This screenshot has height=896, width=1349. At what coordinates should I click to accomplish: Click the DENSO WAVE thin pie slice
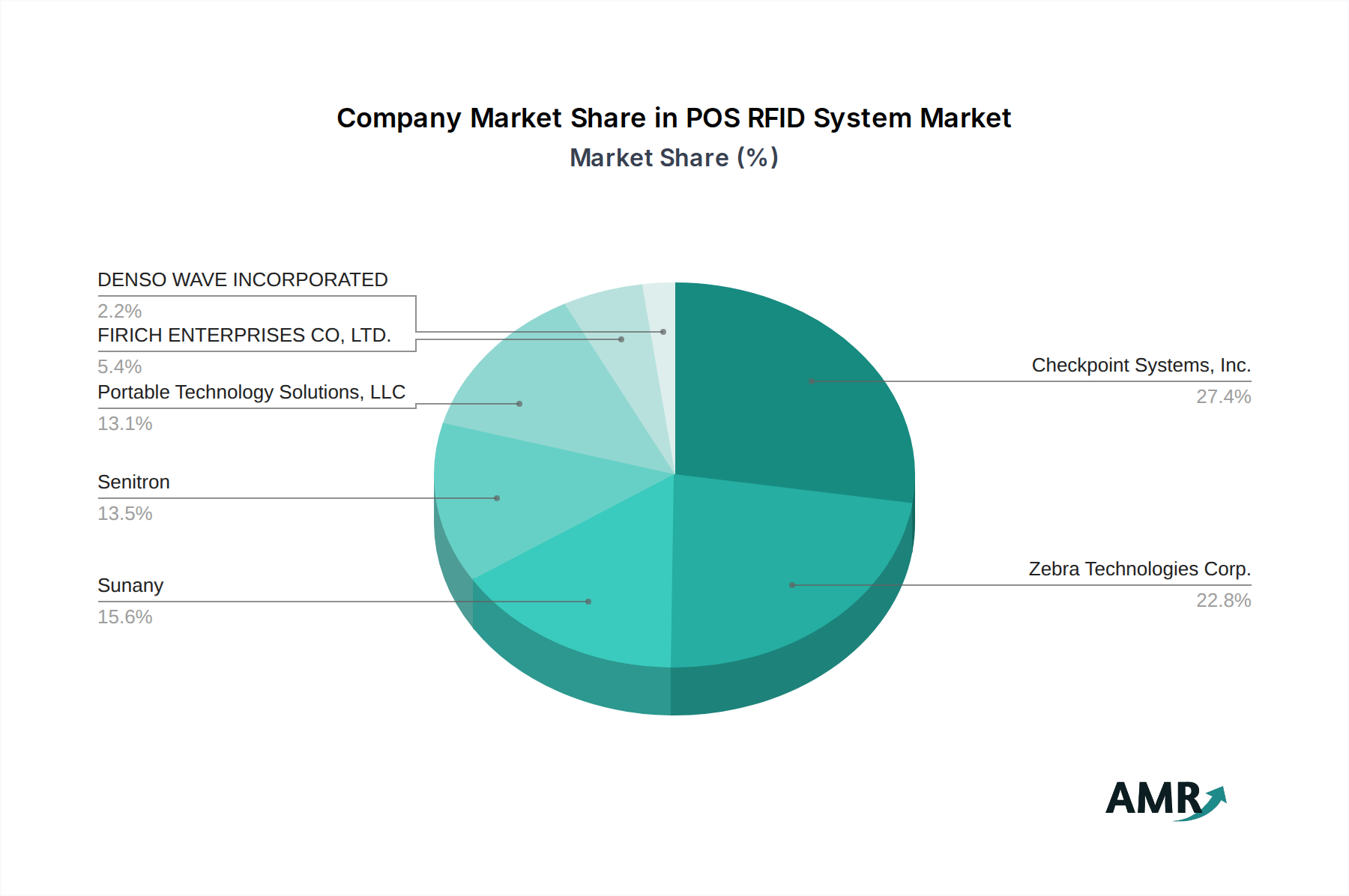663,330
